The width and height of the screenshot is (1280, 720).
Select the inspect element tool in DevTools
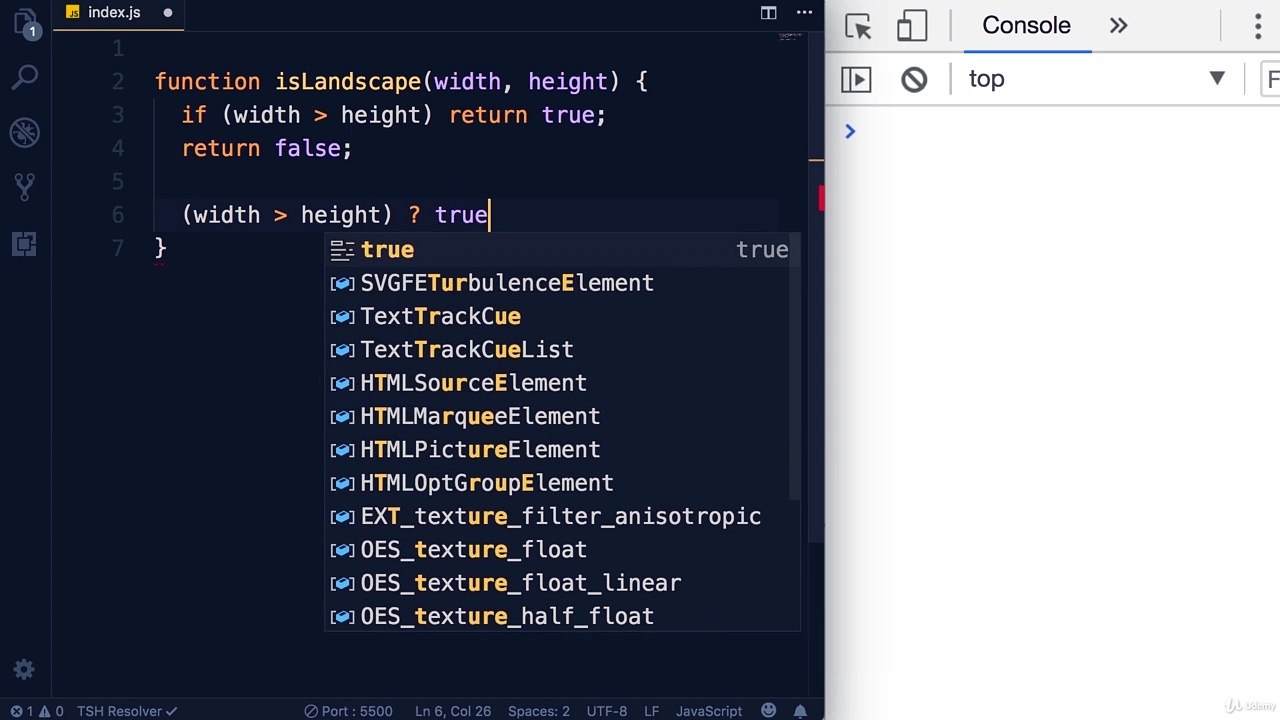point(858,26)
